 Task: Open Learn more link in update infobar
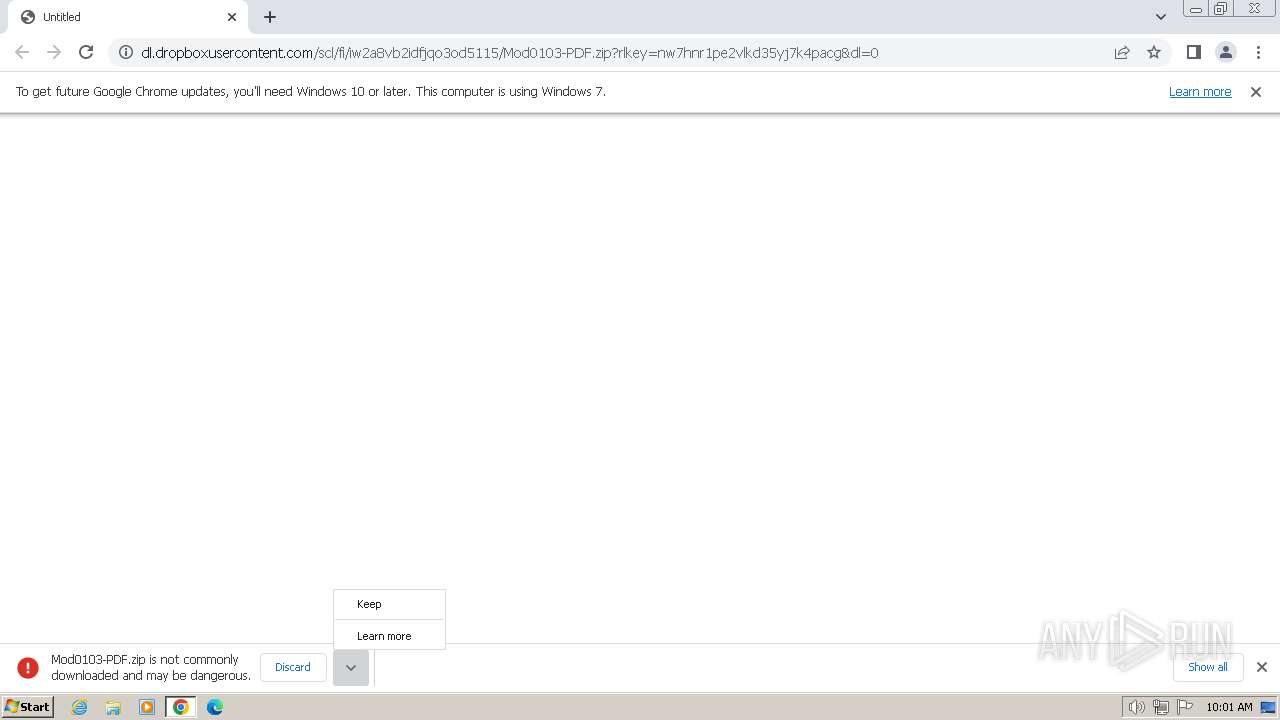tap(1200, 91)
